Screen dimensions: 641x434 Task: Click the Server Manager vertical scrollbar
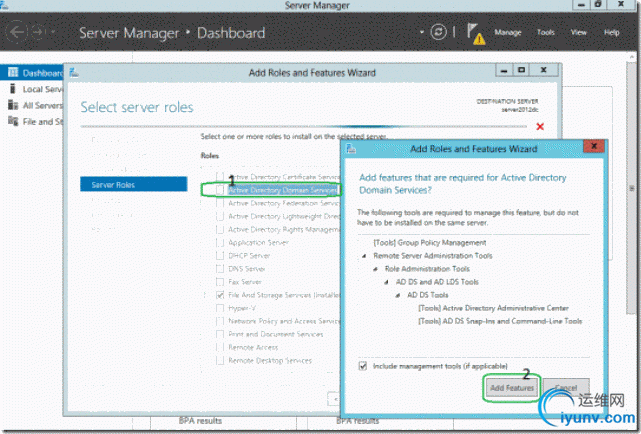coord(631,188)
